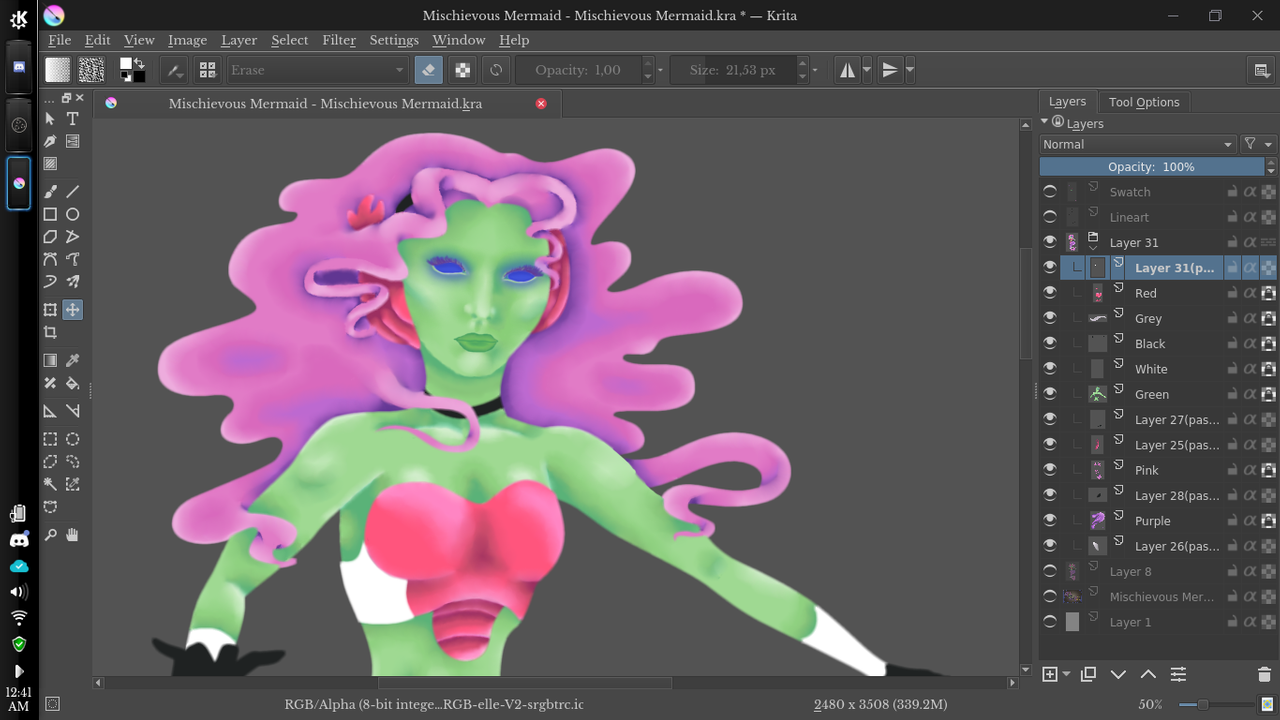
Task: Select the Rectangular Selection tool
Action: (x=49, y=438)
